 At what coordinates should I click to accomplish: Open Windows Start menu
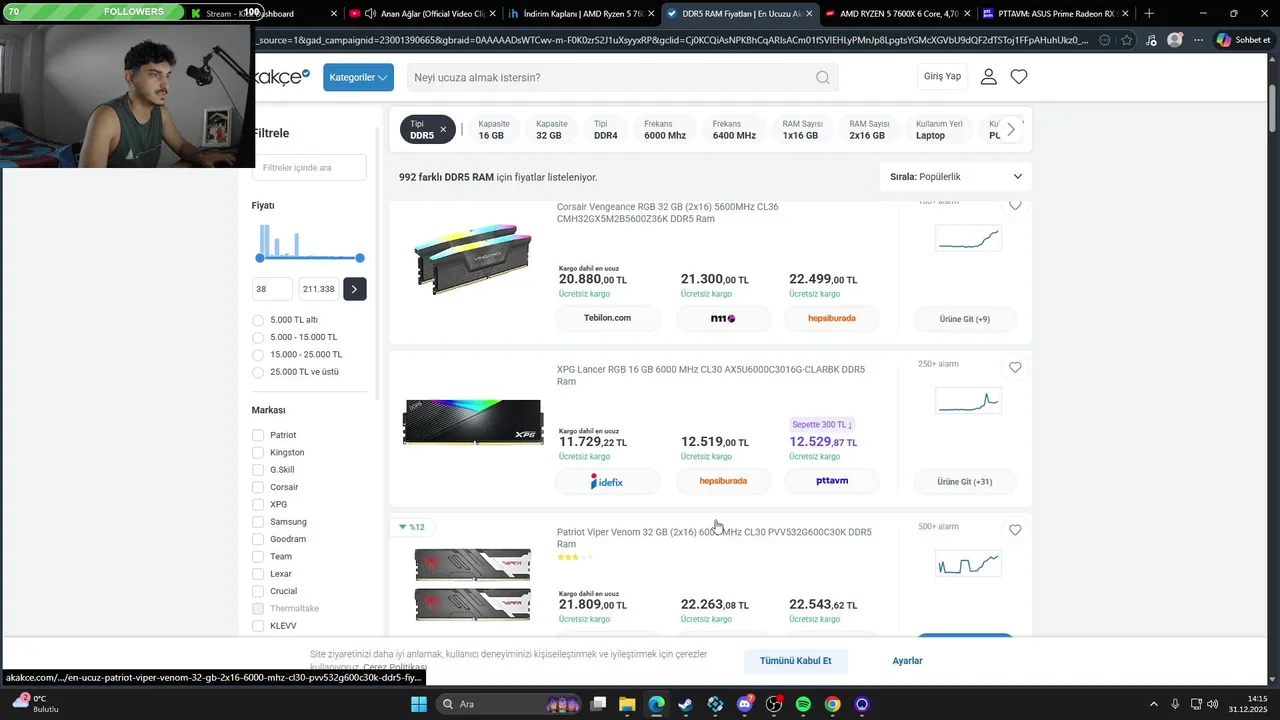pyautogui.click(x=419, y=704)
